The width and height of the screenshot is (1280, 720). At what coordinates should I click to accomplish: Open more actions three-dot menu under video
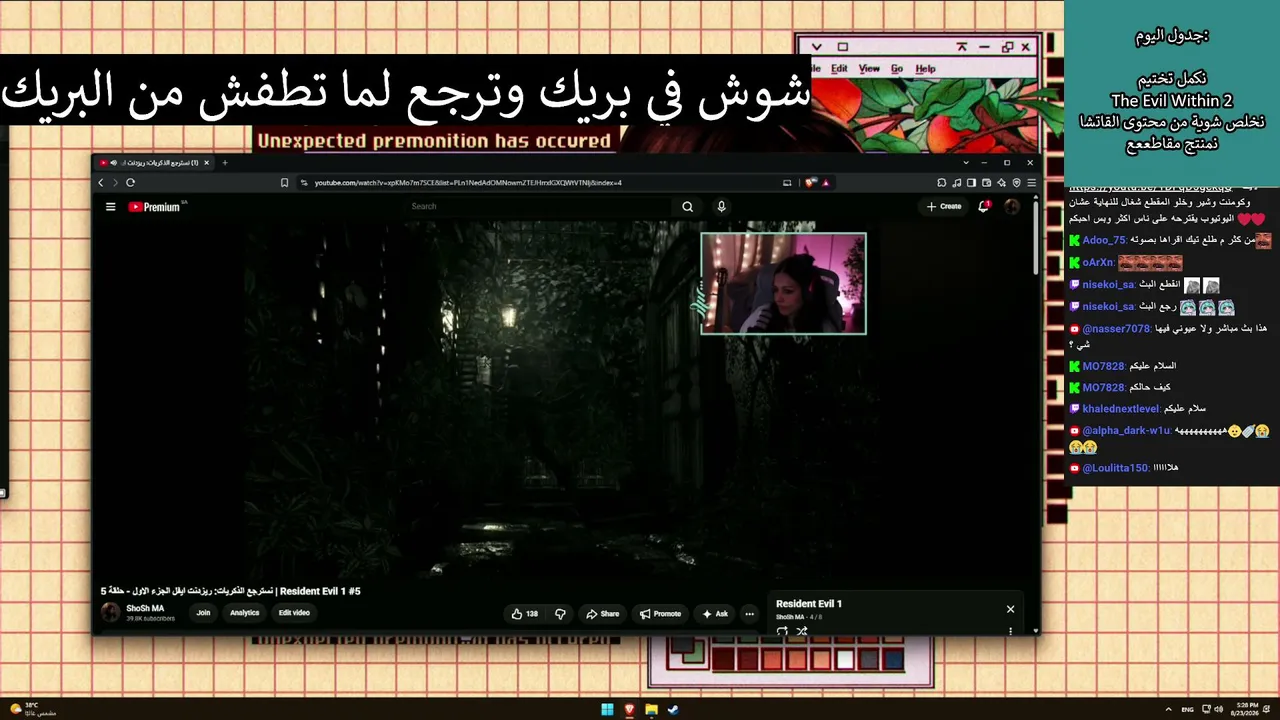pos(749,614)
